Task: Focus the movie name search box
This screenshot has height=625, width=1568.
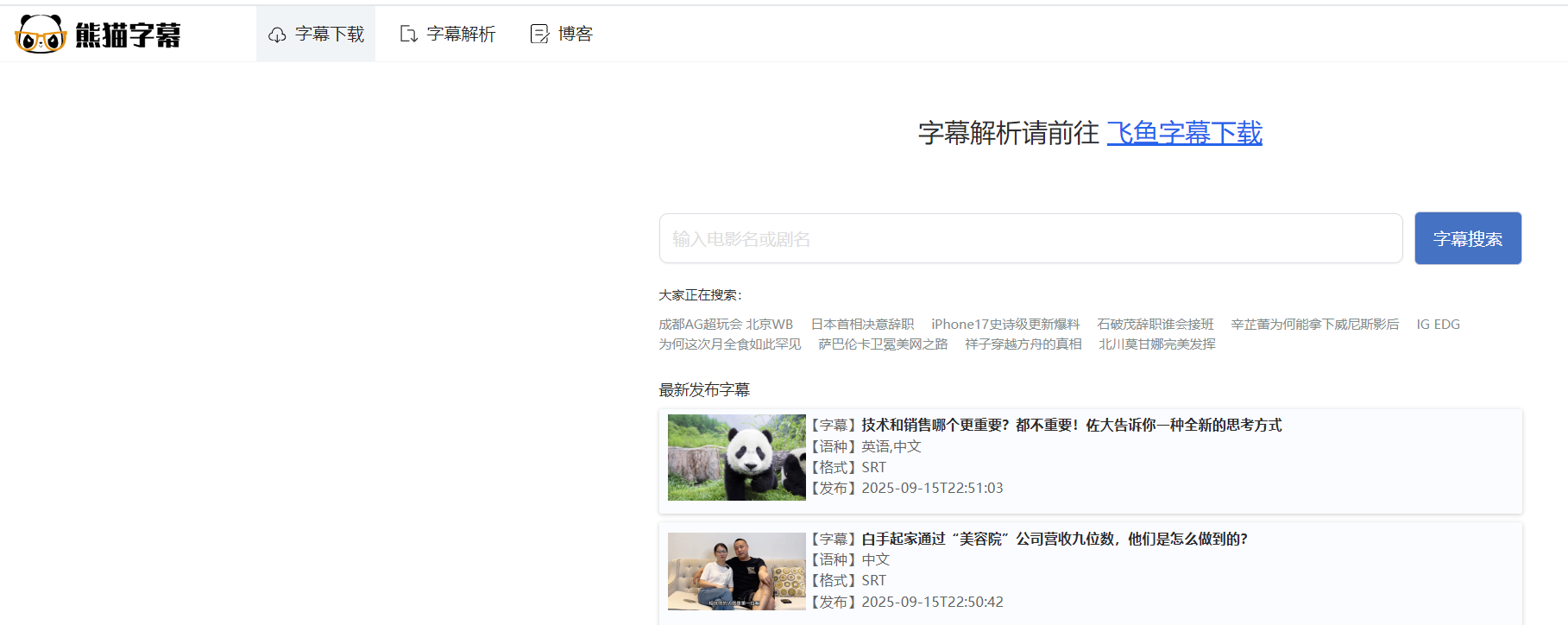Action: pyautogui.click(x=1030, y=238)
